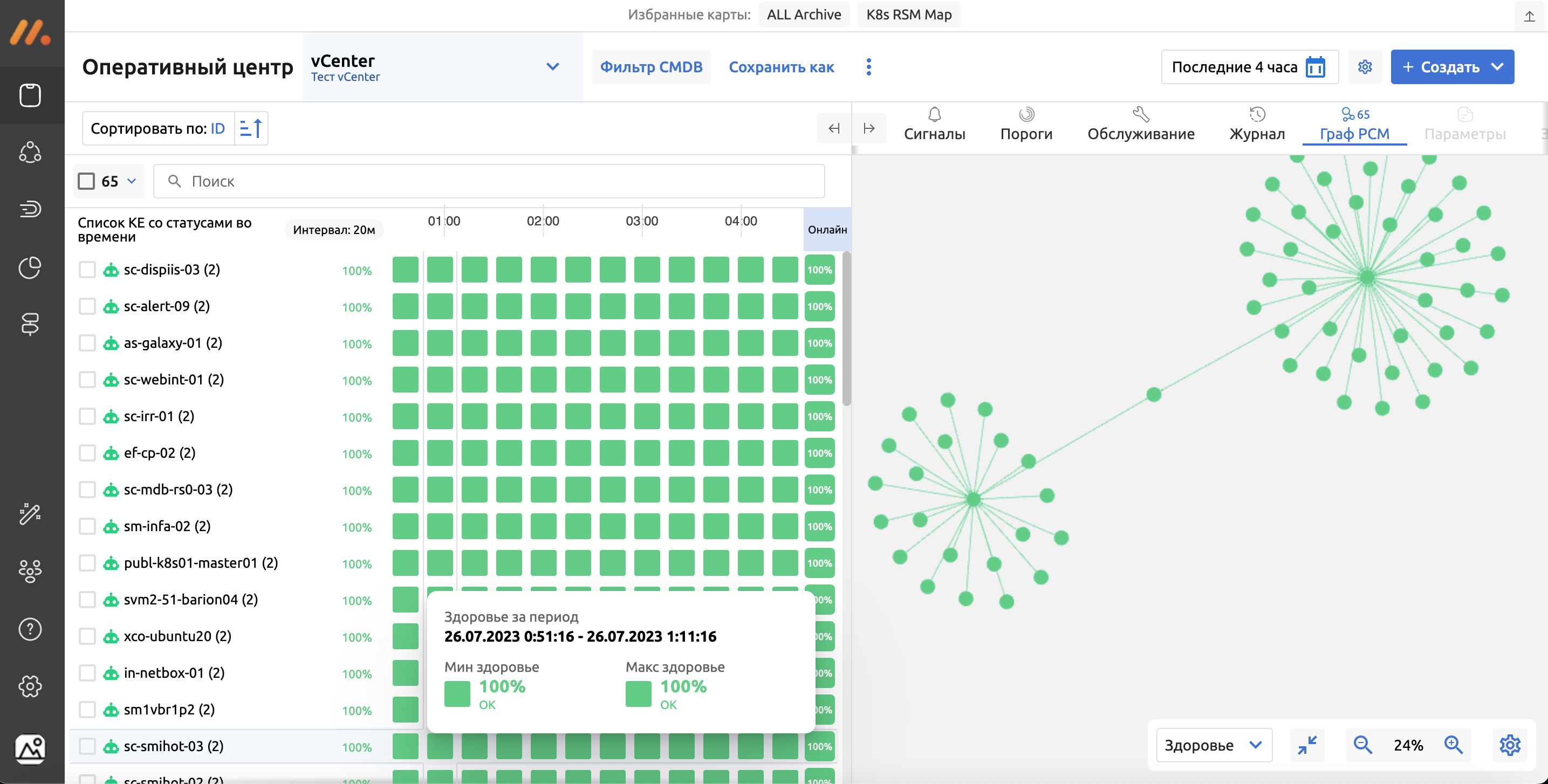Tick the checkbox for sc-dispiis-03

87,270
